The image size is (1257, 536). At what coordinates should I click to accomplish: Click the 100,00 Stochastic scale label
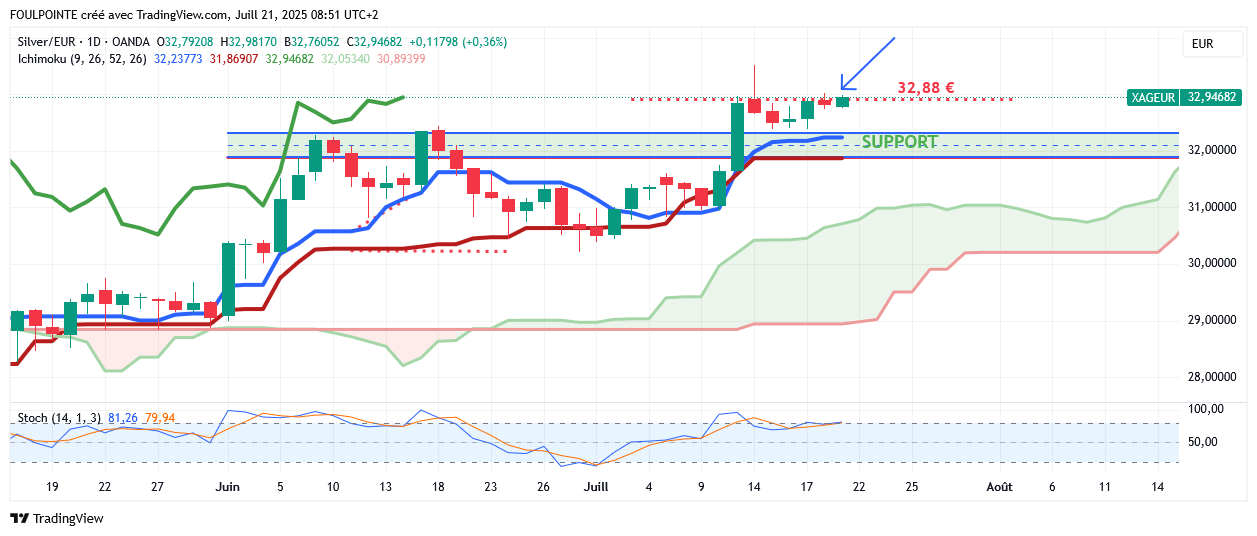(1207, 409)
